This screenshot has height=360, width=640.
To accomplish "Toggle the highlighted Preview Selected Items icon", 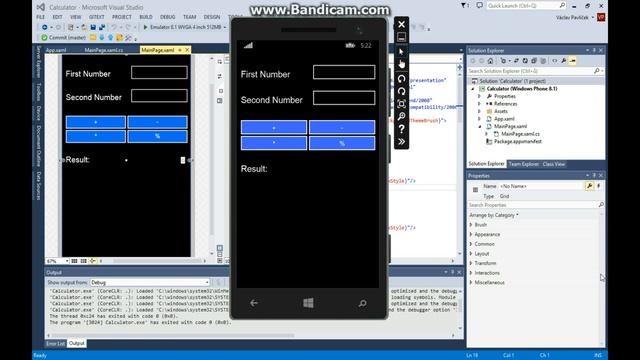I will click(x=573, y=61).
